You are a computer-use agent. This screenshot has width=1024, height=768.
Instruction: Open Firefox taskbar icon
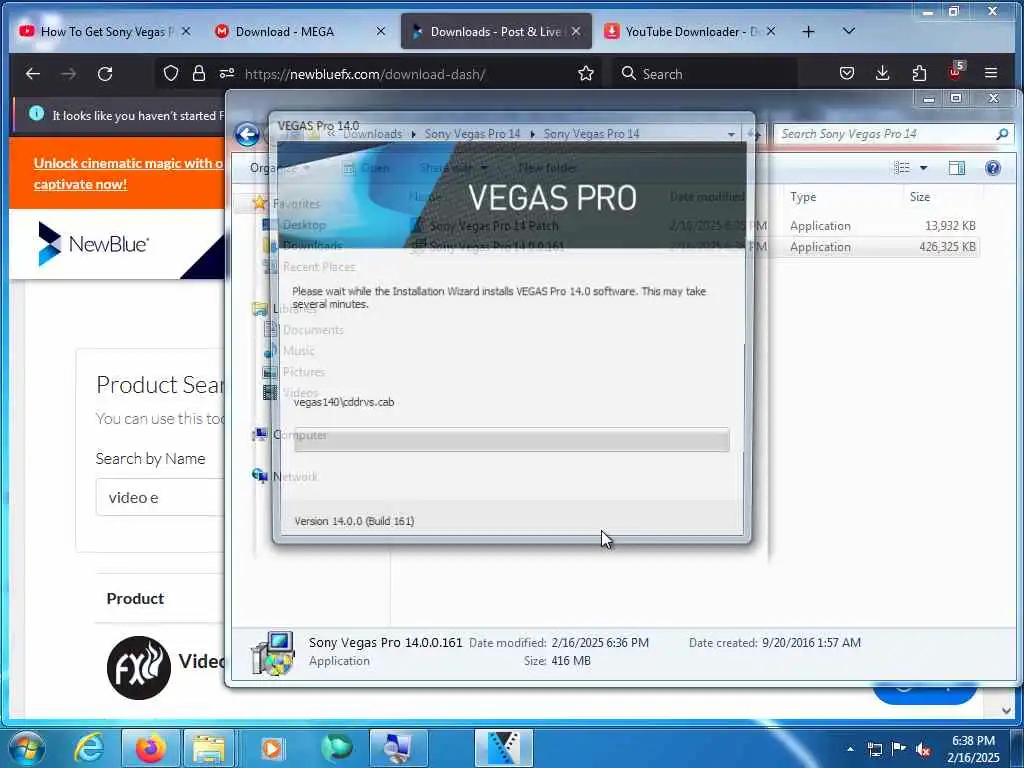150,748
